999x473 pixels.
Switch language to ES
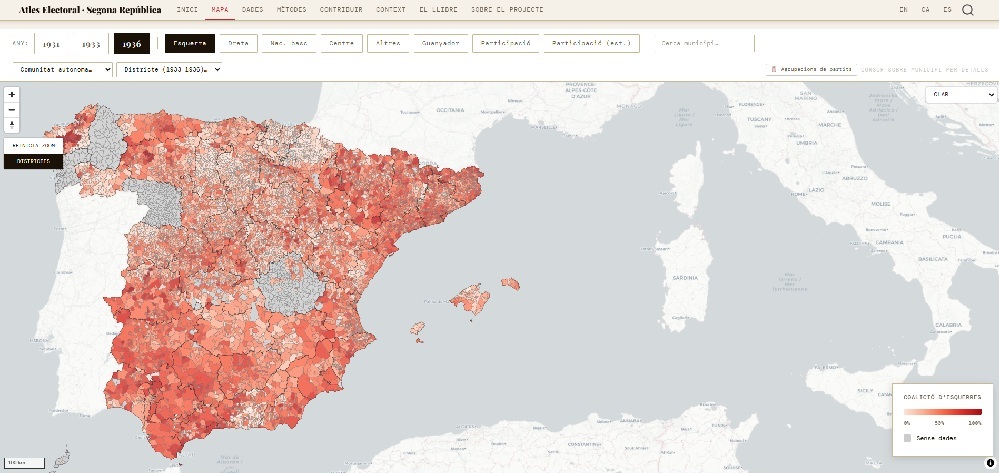(x=947, y=10)
